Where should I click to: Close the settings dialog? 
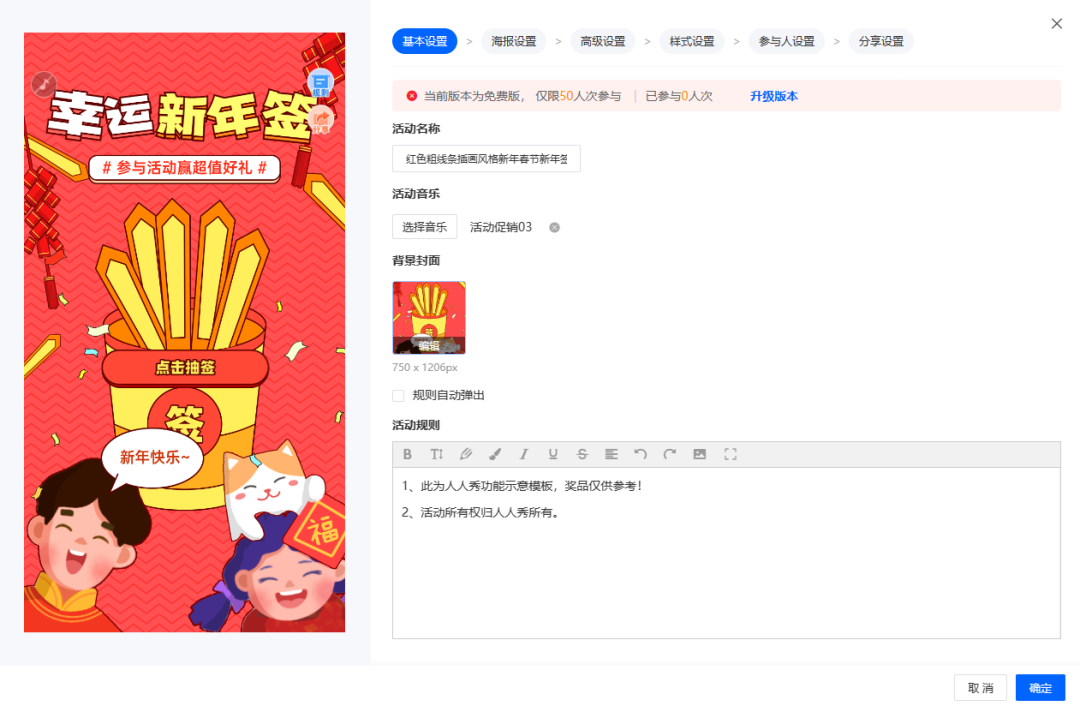point(1057,24)
